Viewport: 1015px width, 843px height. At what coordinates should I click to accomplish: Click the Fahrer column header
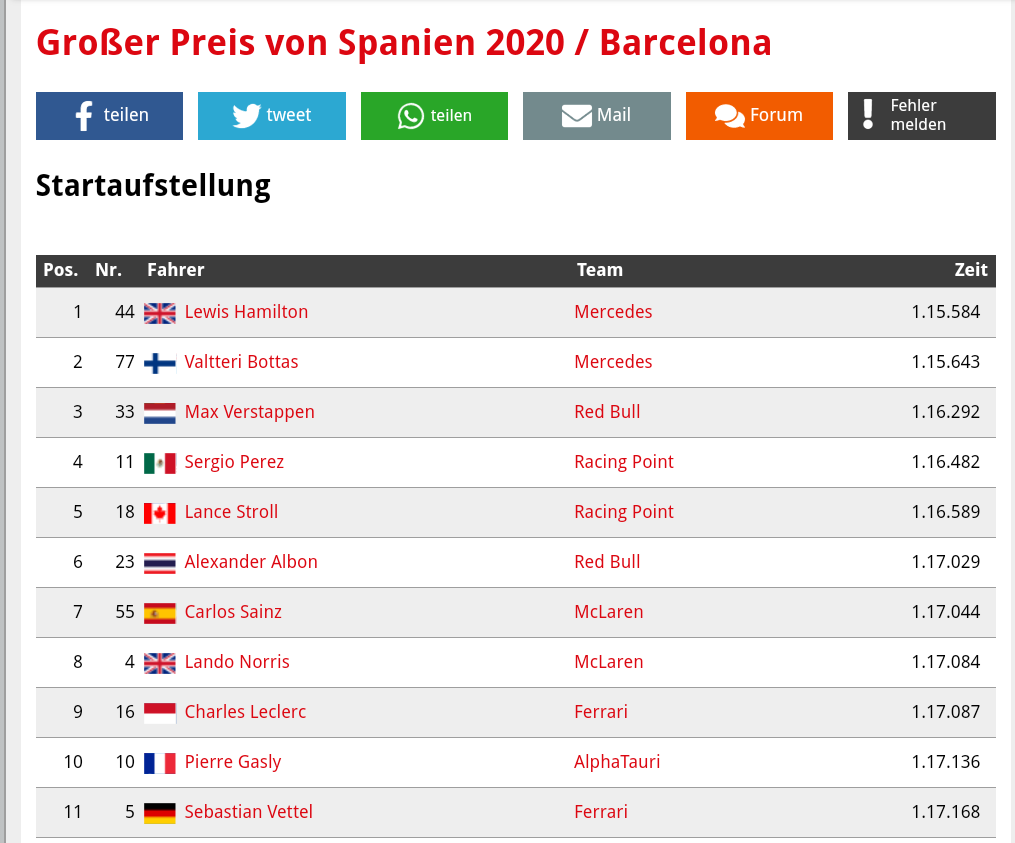pyautogui.click(x=175, y=270)
